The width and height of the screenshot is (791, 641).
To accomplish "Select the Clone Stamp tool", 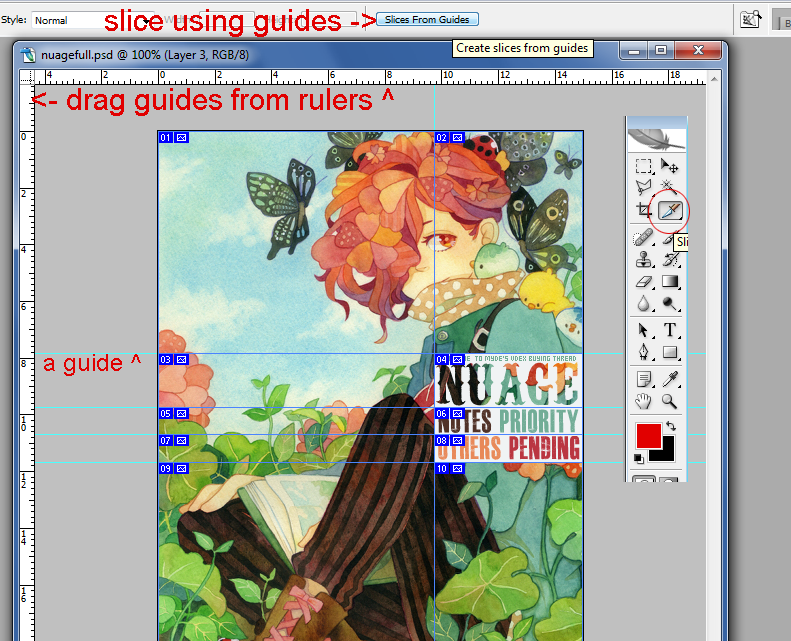I will click(643, 260).
